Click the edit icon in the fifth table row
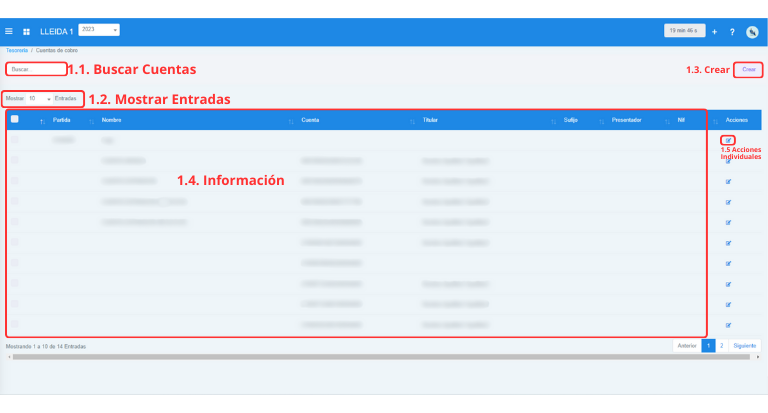768x413 pixels. (x=728, y=223)
